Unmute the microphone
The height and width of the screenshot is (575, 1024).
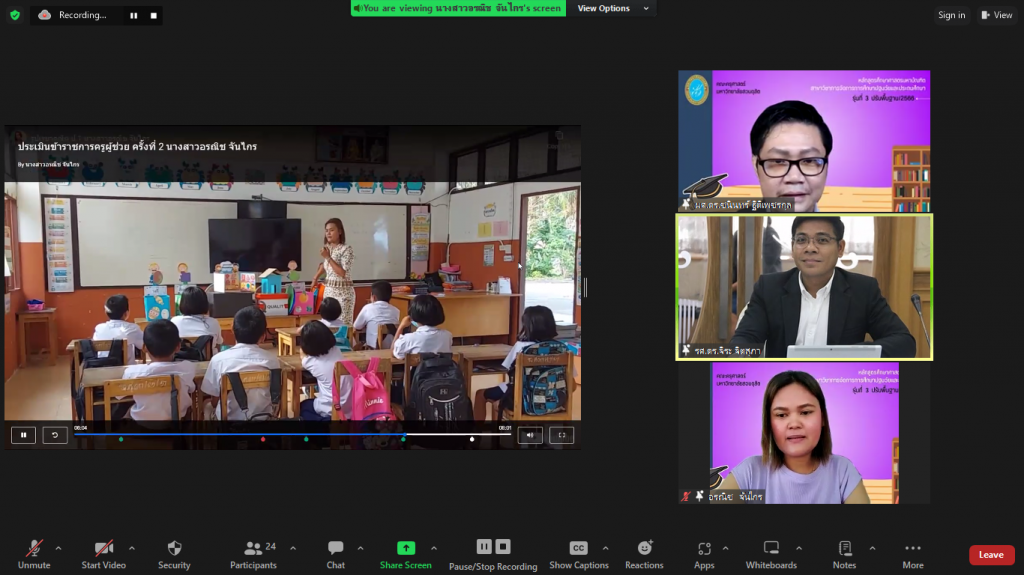tap(34, 549)
